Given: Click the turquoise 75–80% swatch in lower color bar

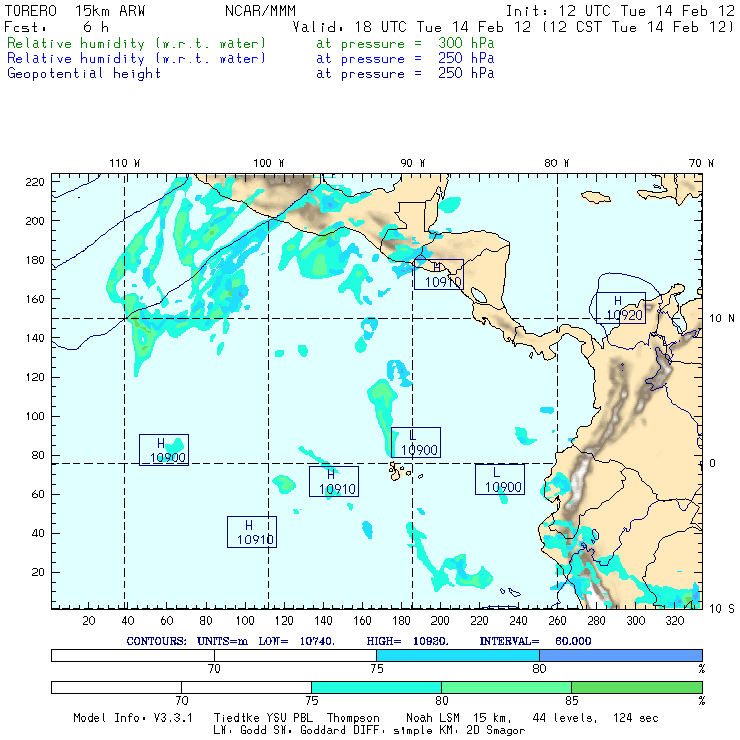Looking at the screenshot, I should pos(376,687).
